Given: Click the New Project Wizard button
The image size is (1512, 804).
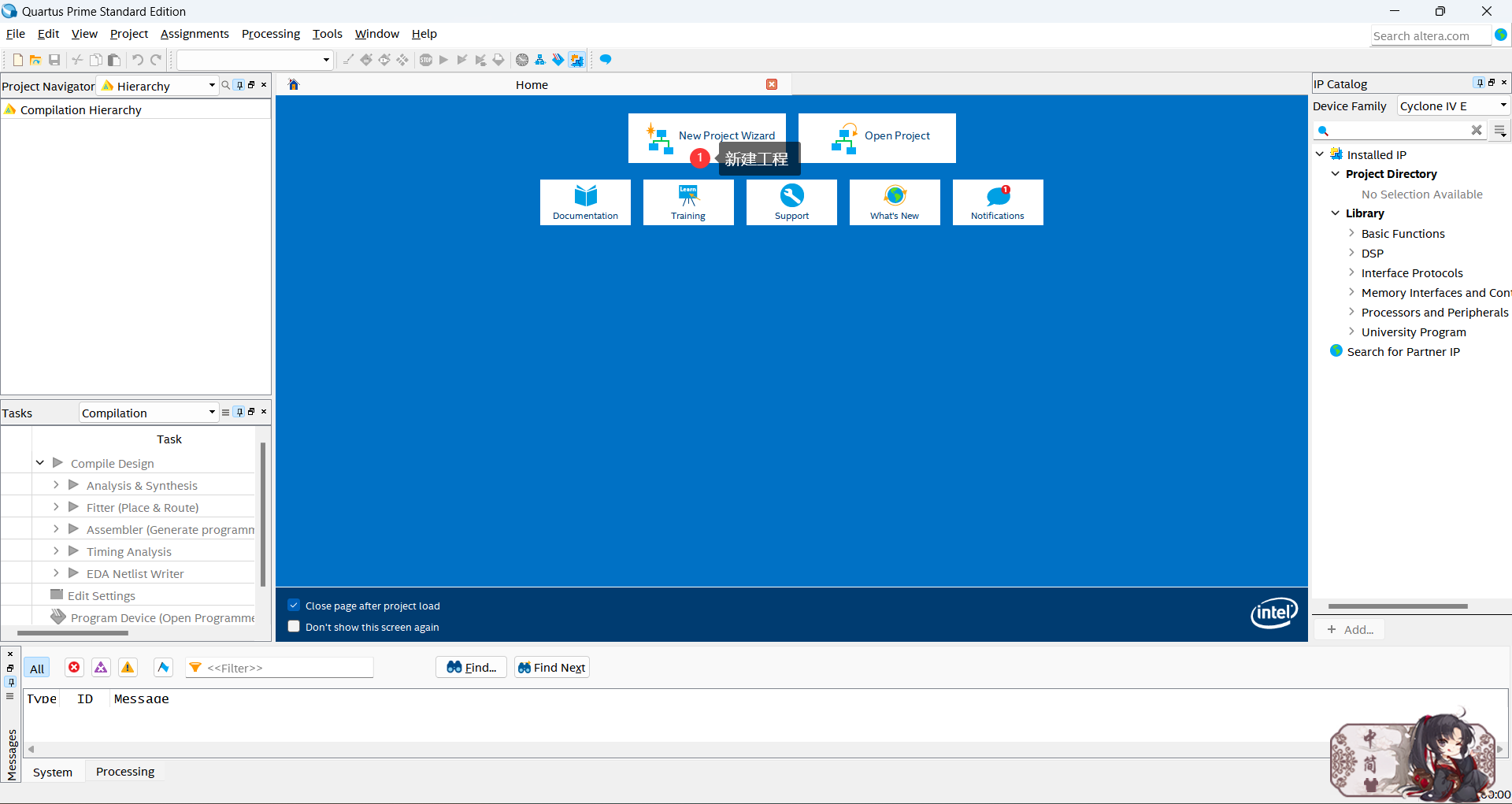Looking at the screenshot, I should (707, 138).
